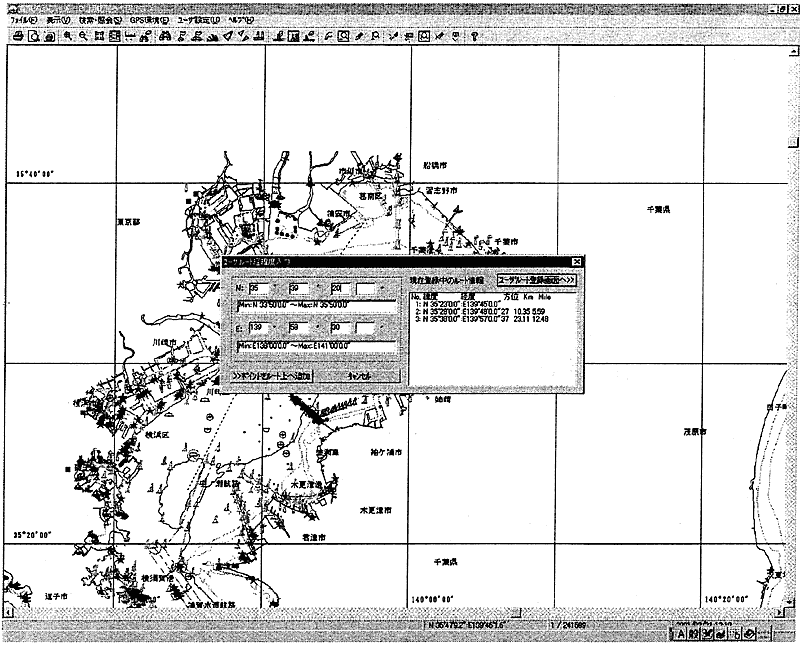Close the latitude/longitude input dialog
Image resolution: width=800 pixels, height=647 pixels.
click(577, 262)
